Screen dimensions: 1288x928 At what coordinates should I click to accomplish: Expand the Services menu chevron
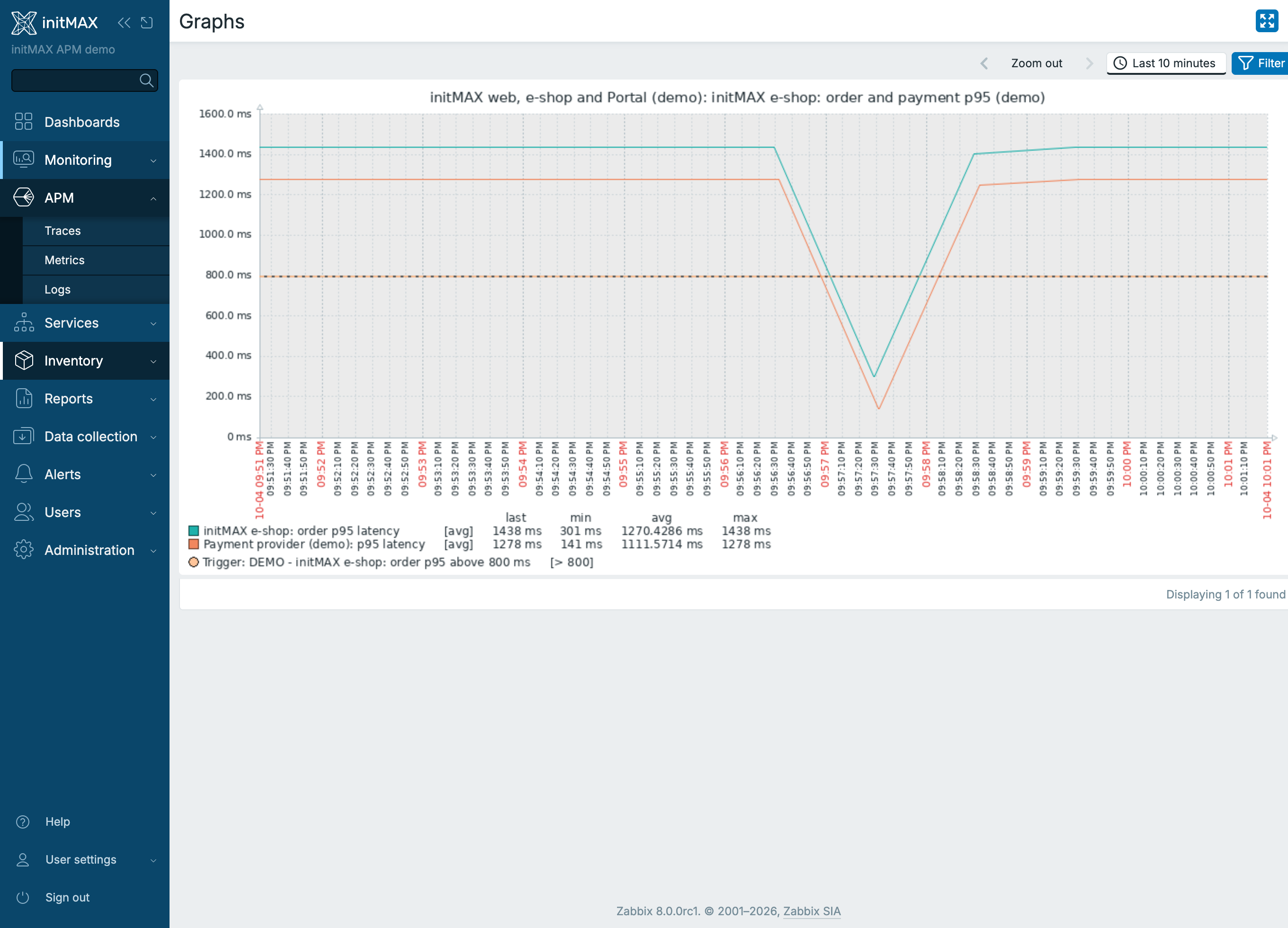[x=153, y=323]
